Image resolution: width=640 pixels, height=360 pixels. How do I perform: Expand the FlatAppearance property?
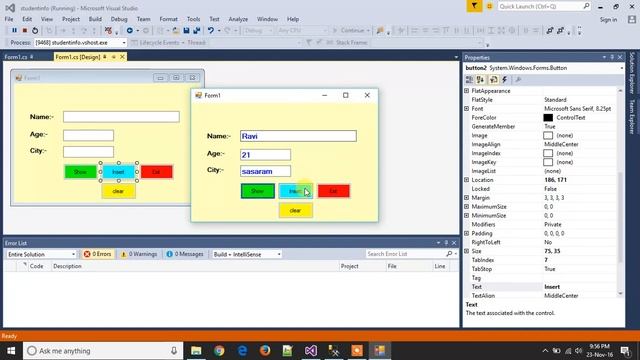coord(467,91)
